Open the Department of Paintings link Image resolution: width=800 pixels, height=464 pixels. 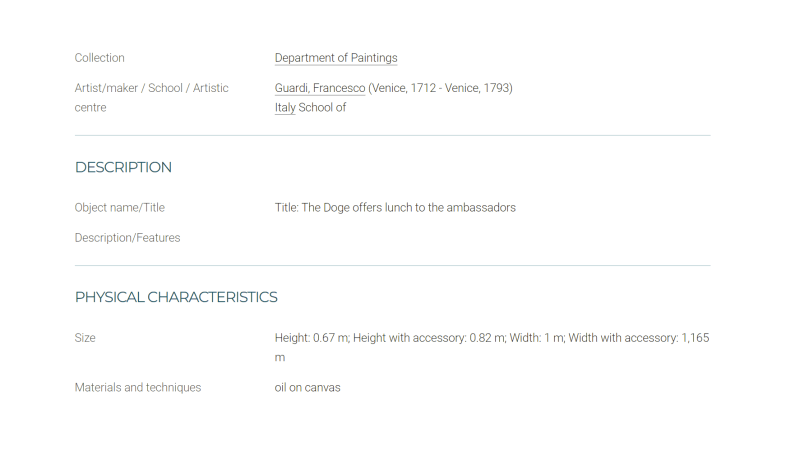pos(336,58)
